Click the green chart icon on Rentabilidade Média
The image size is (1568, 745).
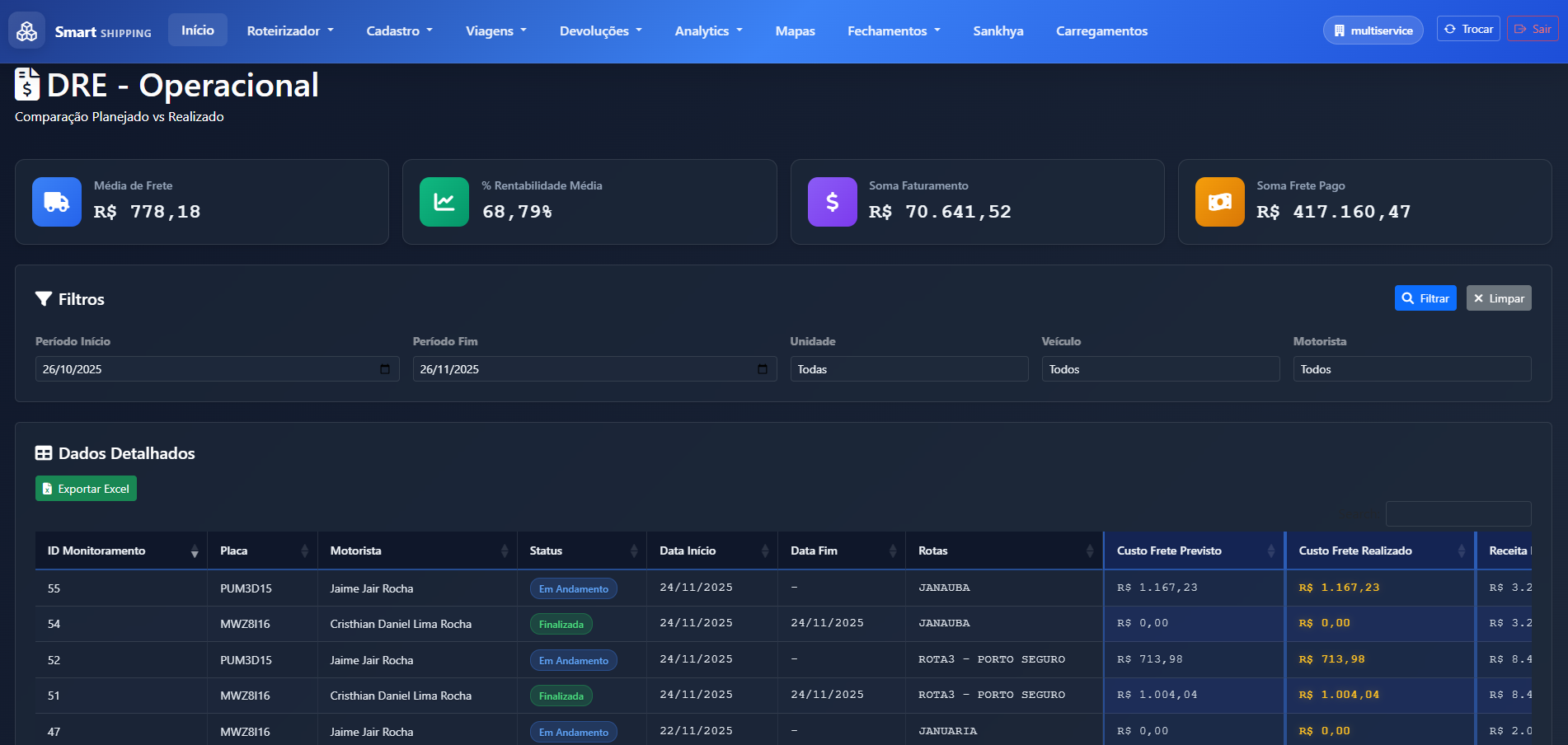[444, 202]
